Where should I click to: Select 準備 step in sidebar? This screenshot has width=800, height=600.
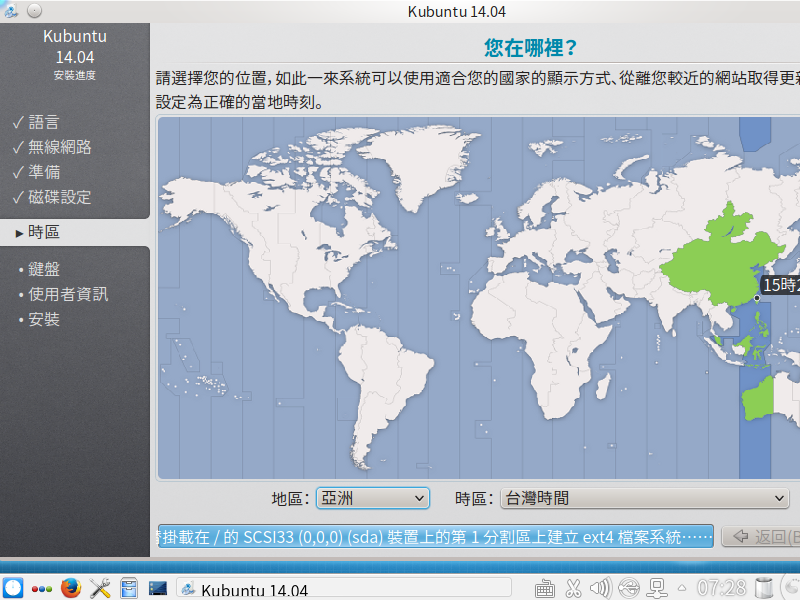pyautogui.click(x=44, y=172)
